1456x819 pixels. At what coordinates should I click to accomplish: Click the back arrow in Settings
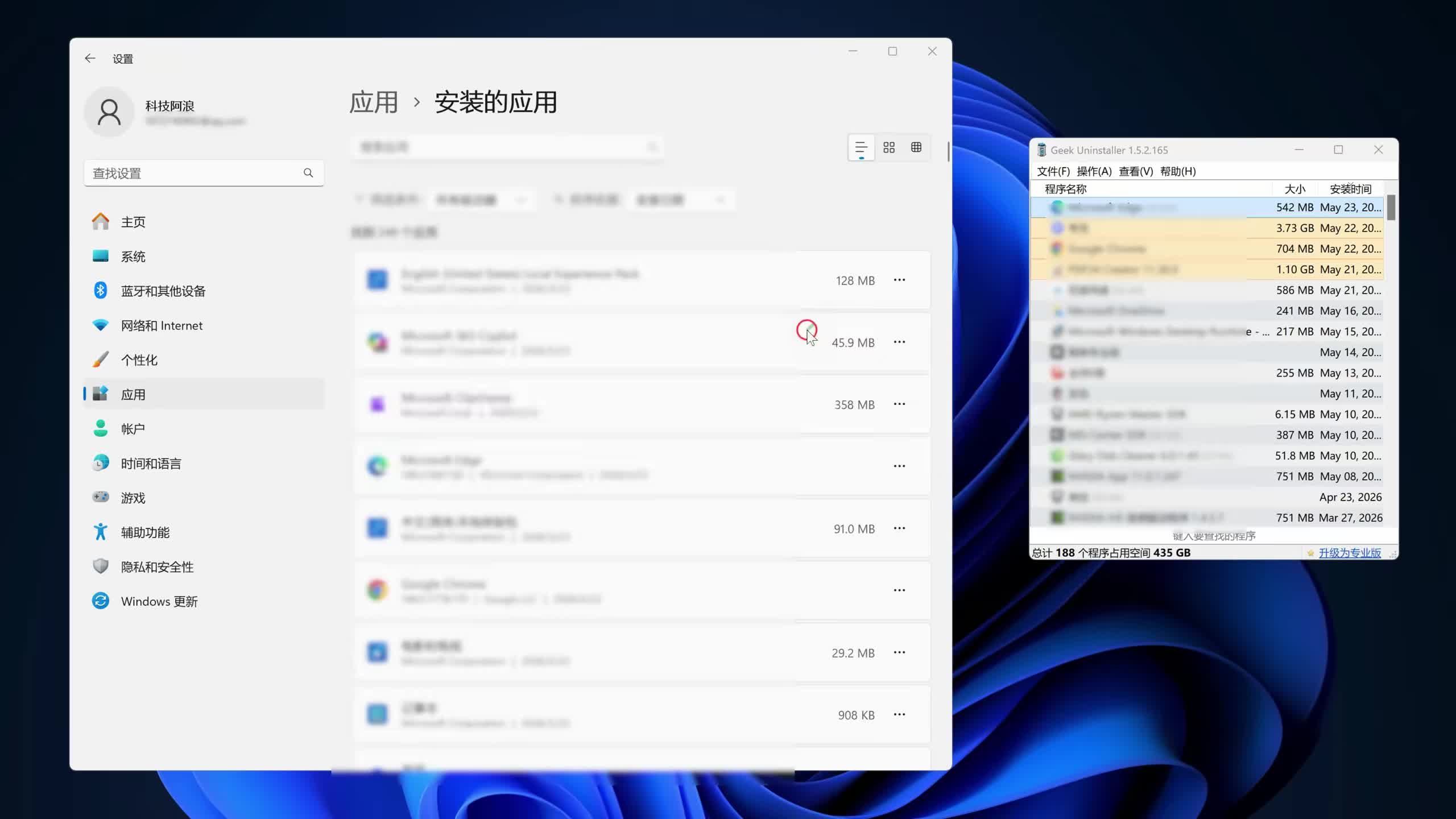coord(90,58)
